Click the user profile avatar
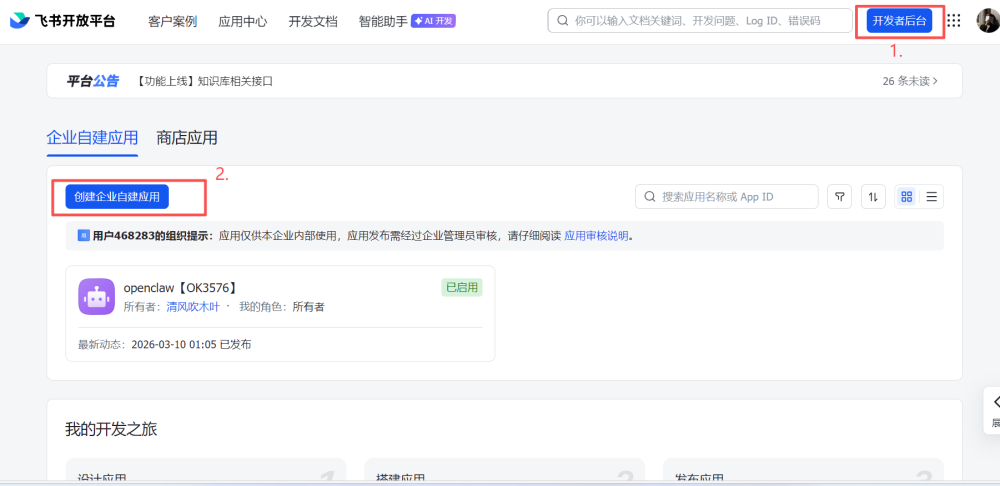 pos(987,21)
